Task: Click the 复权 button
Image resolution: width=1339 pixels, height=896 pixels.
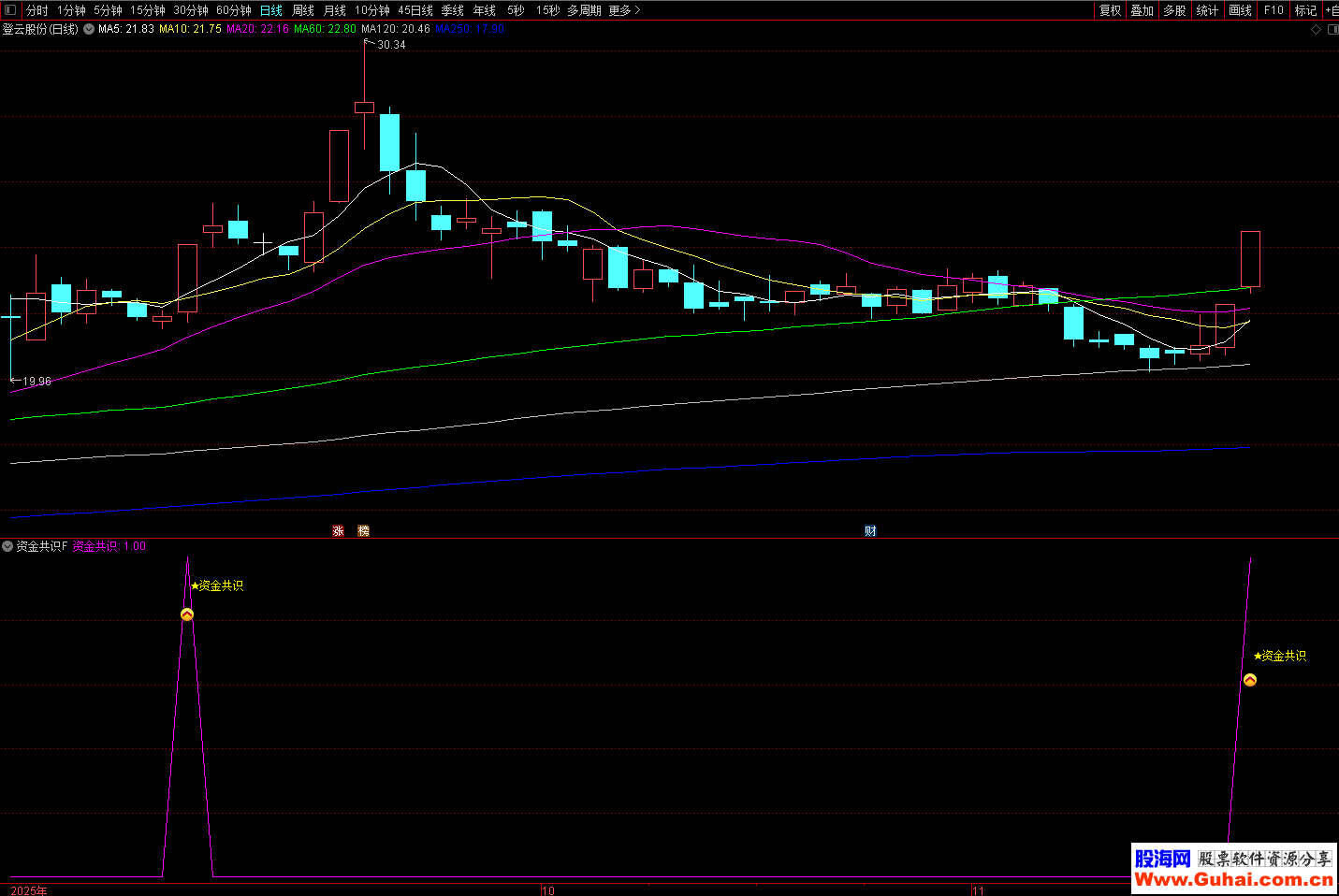Action: [1111, 10]
